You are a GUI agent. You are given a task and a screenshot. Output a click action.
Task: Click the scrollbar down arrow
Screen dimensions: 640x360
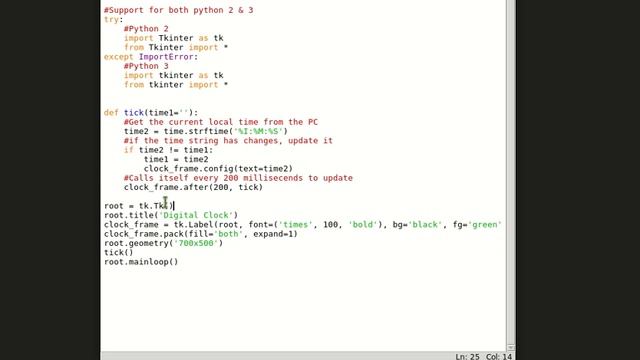pos(511,347)
